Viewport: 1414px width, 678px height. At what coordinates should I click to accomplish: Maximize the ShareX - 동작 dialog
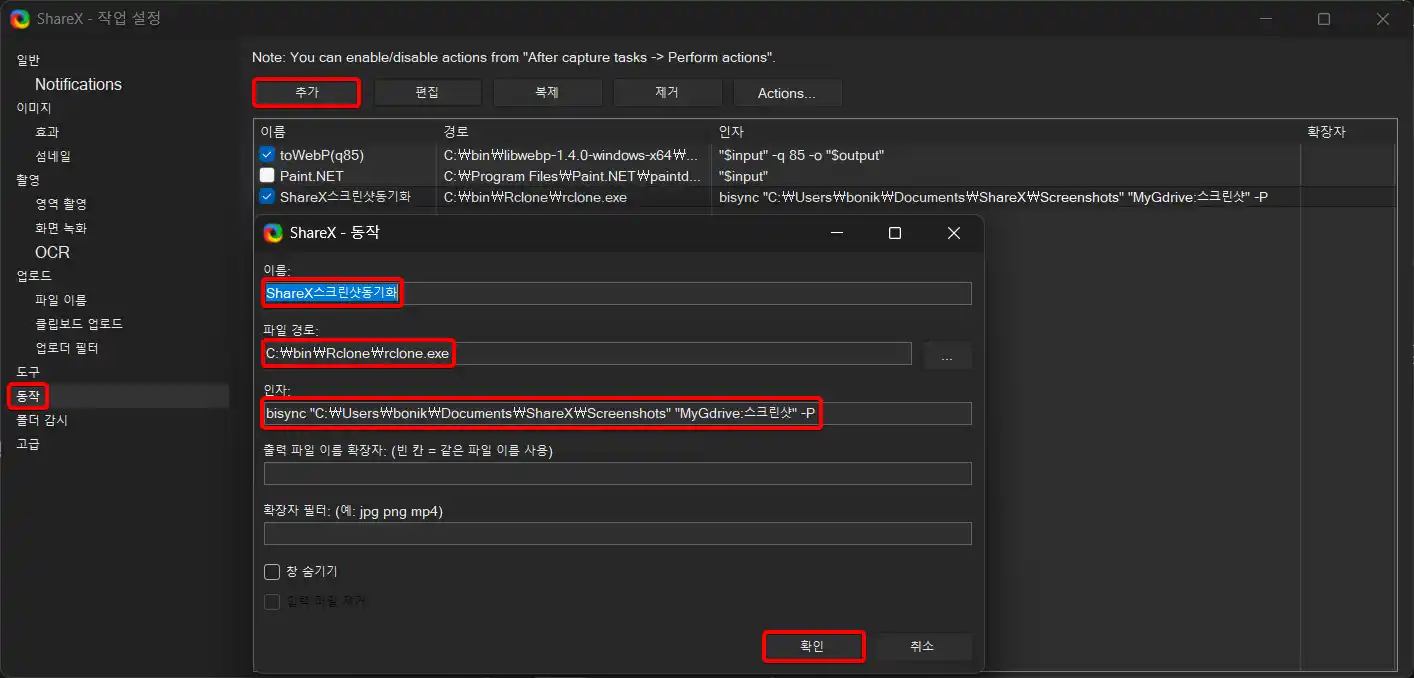(x=895, y=233)
